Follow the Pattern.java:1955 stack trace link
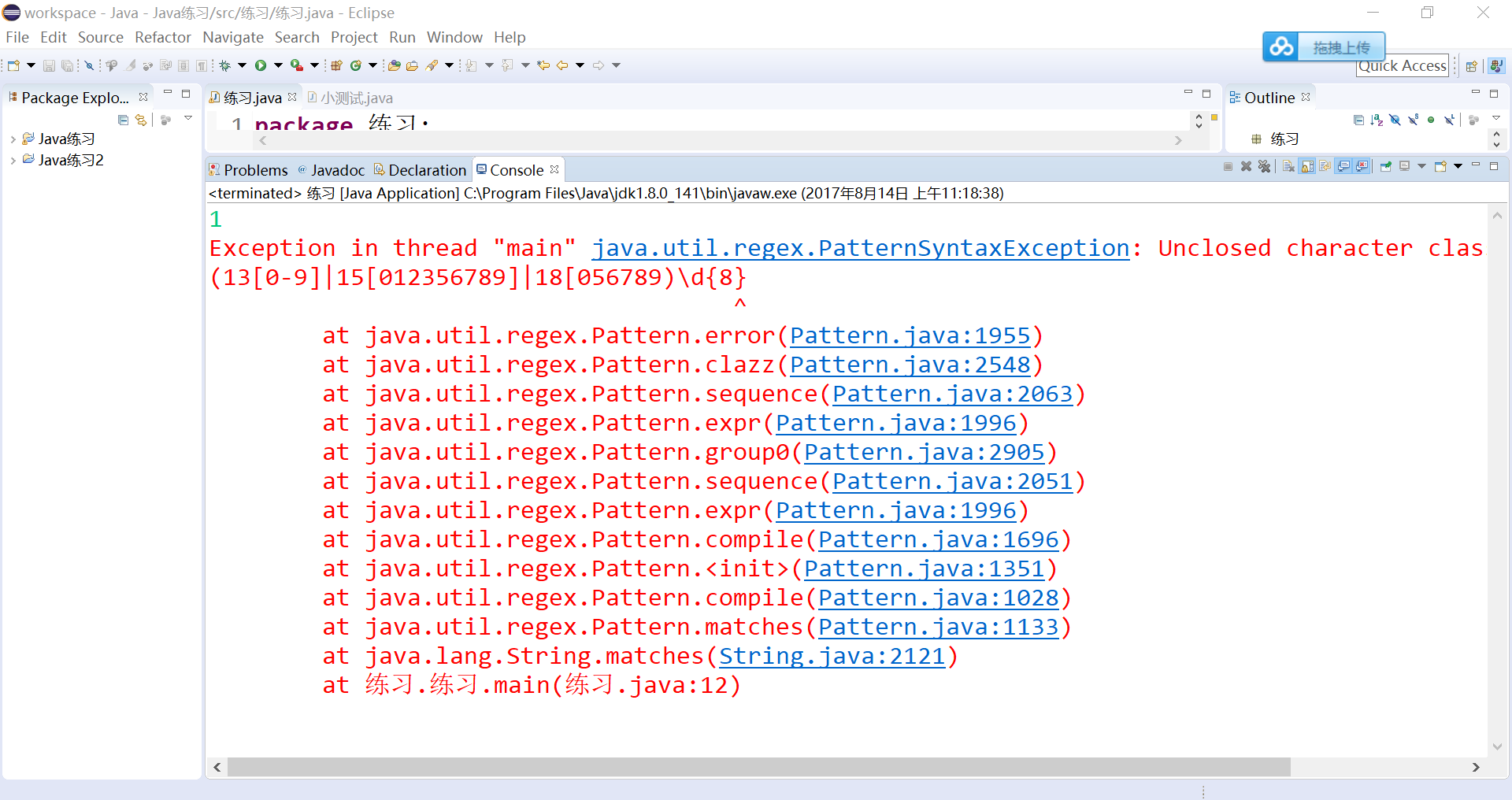This screenshot has width=1512, height=800. [910, 335]
